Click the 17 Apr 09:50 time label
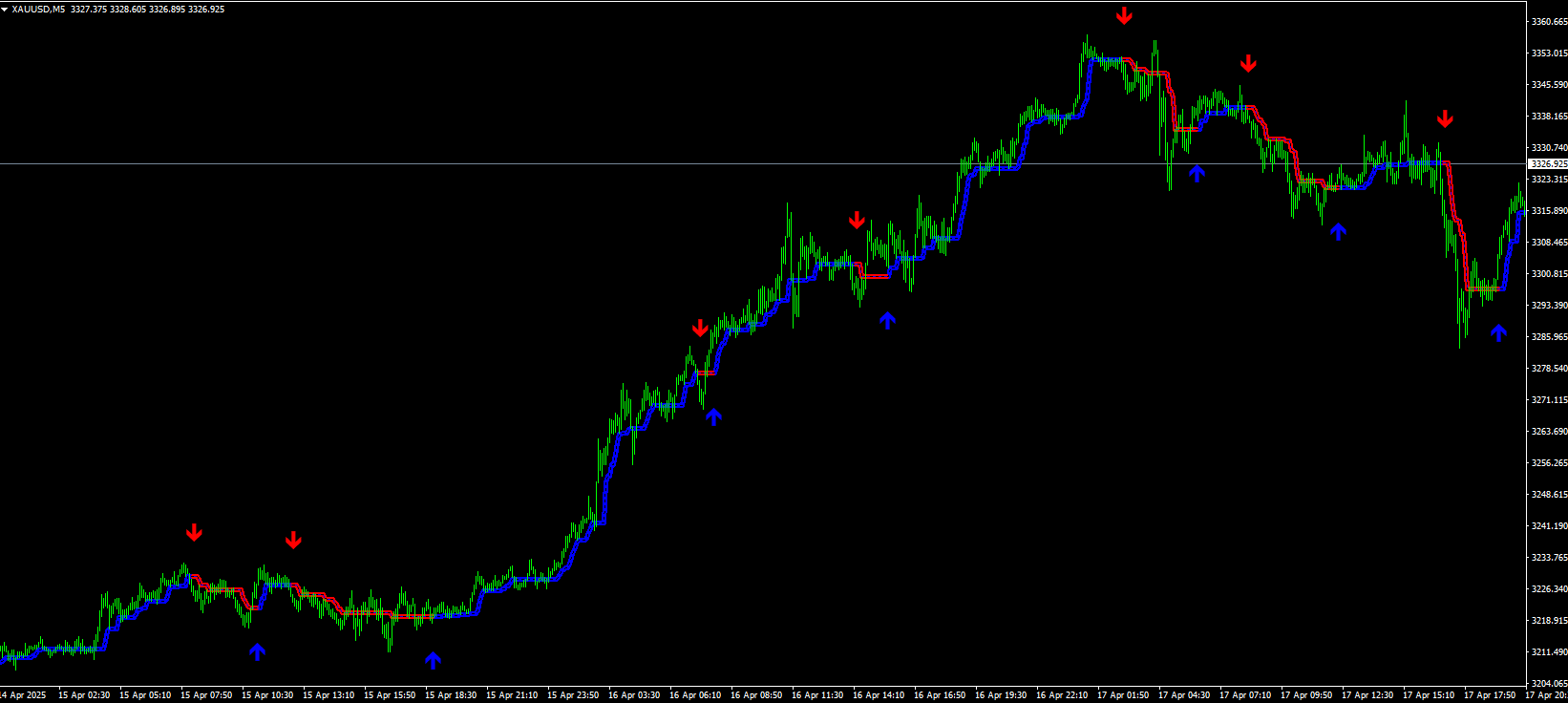This screenshot has width=1568, height=703. point(1306,695)
